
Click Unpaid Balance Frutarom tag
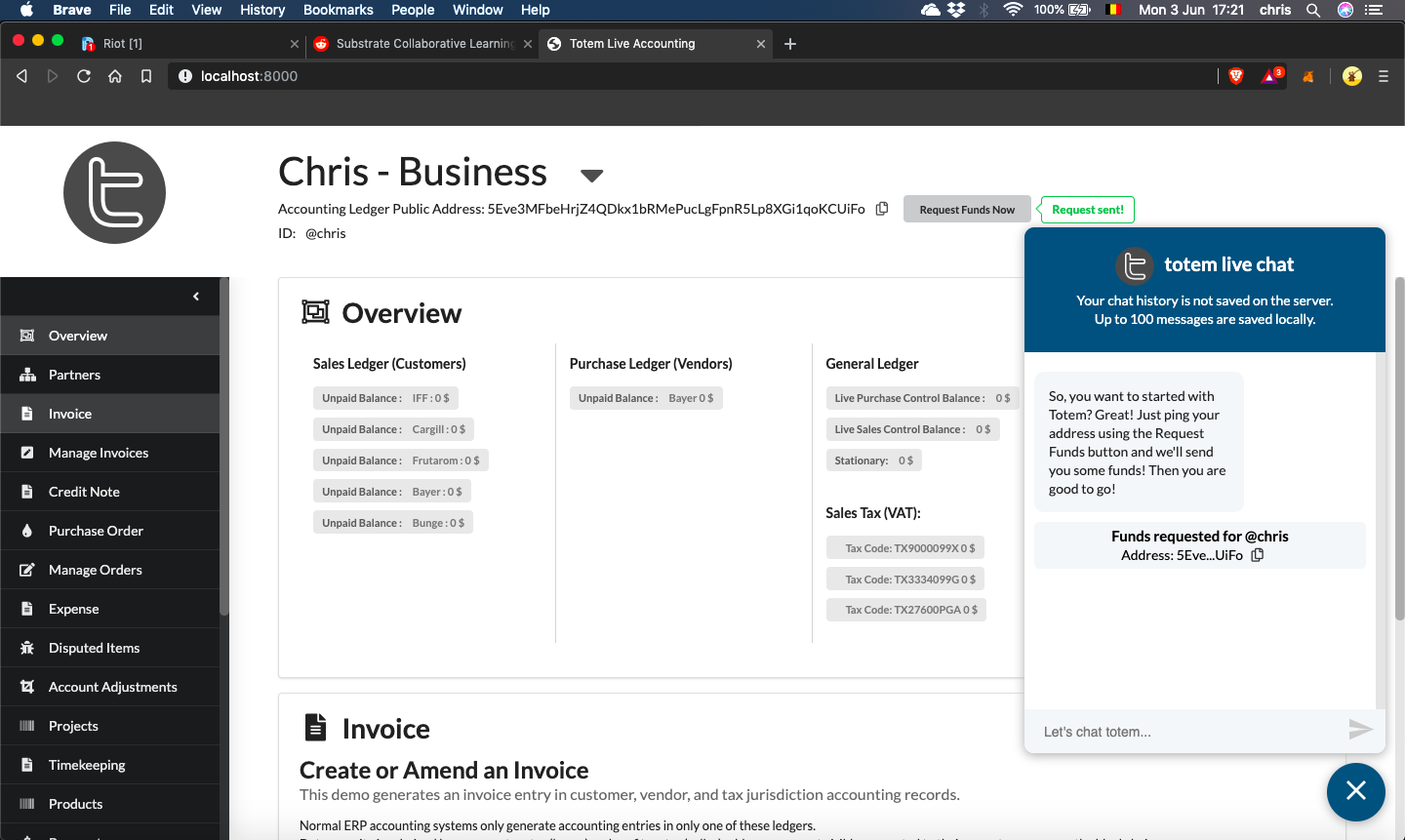coord(401,460)
